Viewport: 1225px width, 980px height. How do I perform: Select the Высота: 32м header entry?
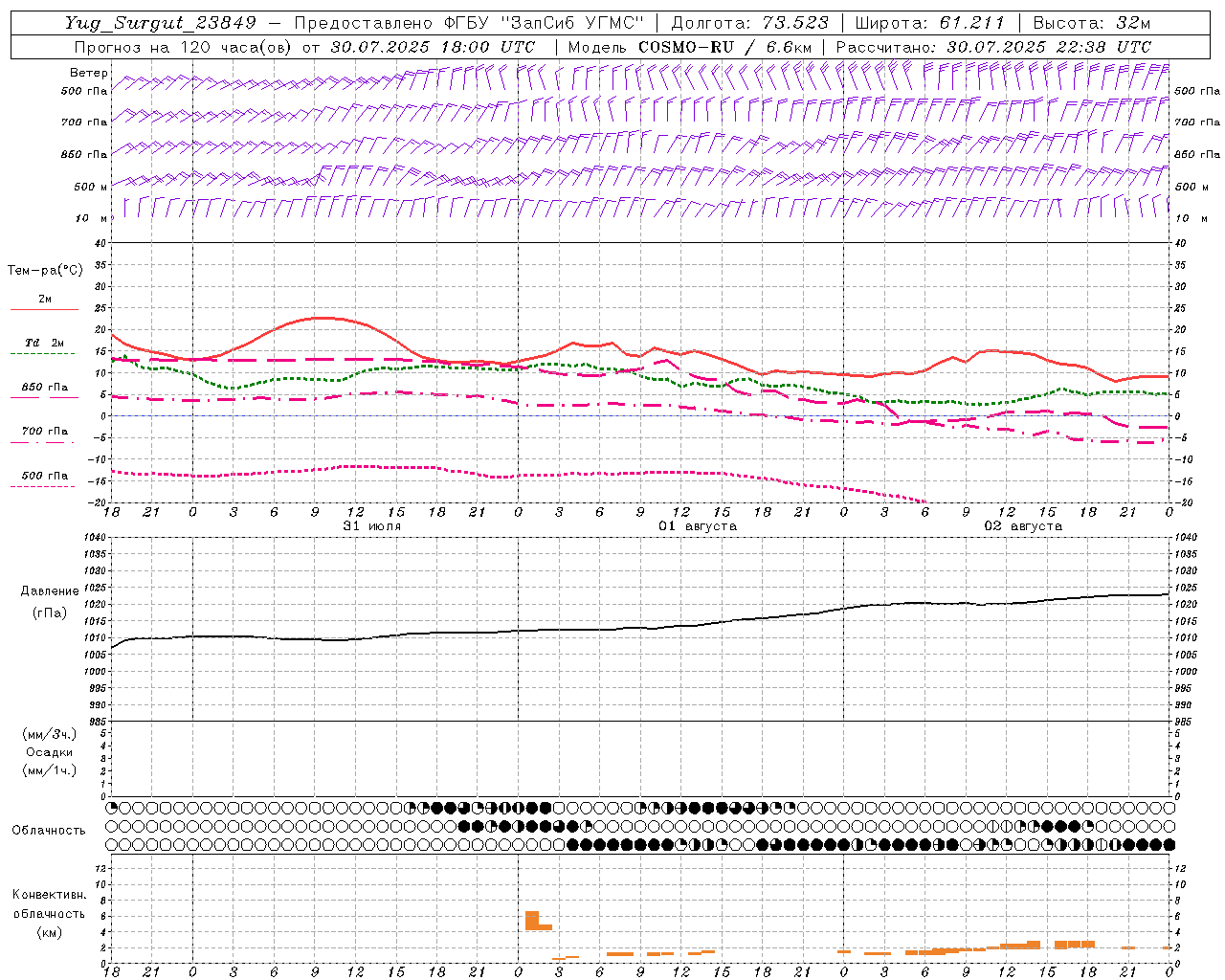(x=1092, y=23)
